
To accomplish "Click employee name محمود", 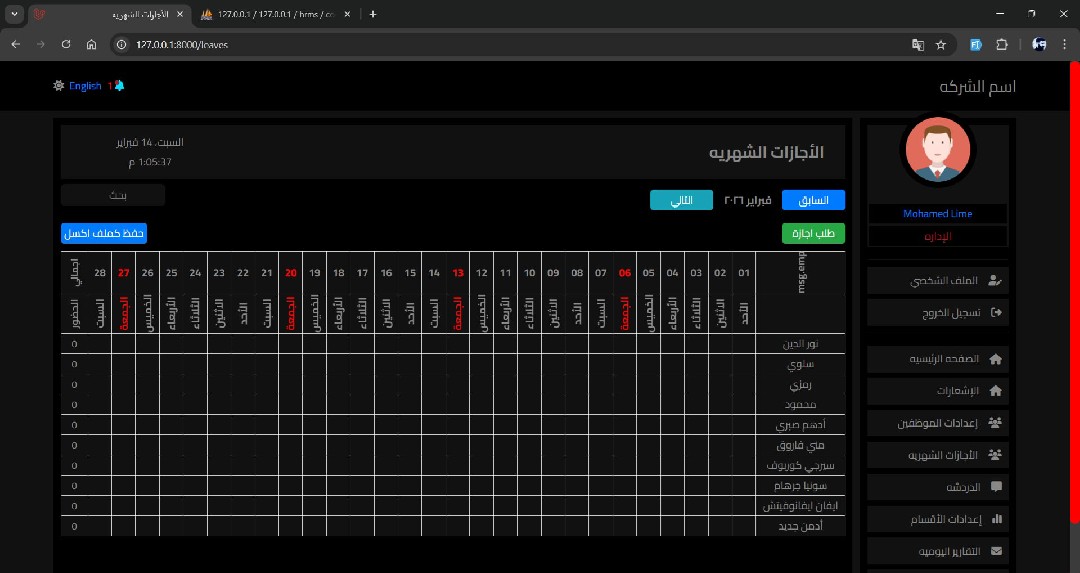I will point(800,404).
